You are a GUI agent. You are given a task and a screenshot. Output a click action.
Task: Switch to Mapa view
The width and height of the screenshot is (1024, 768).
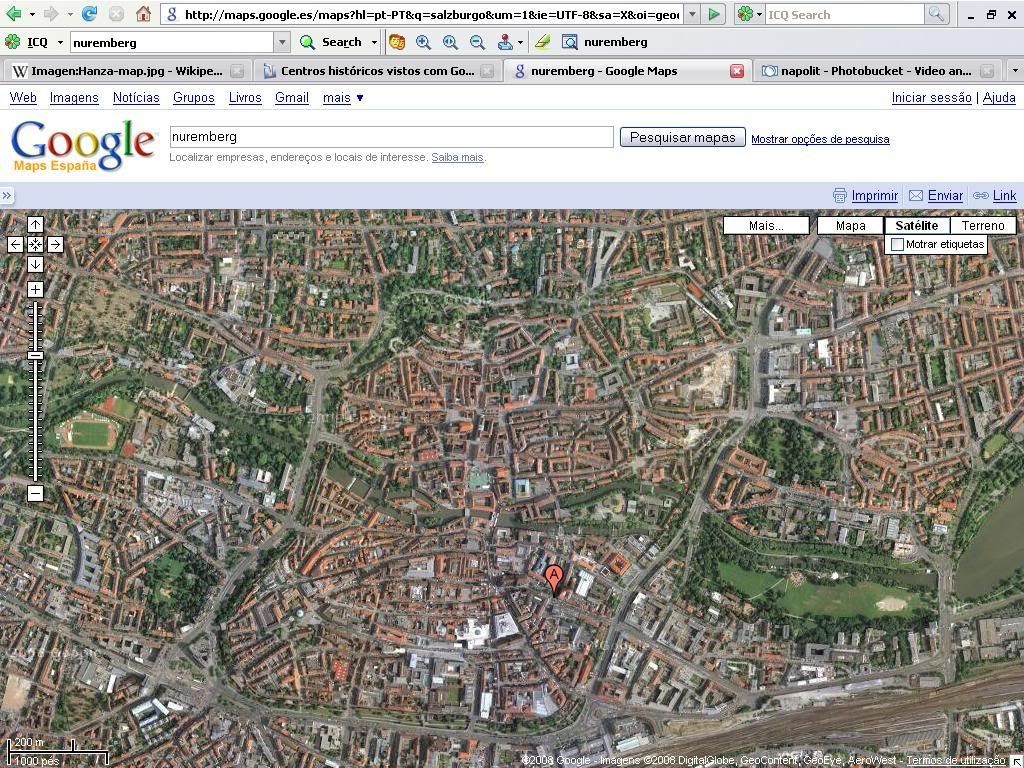tap(850, 226)
